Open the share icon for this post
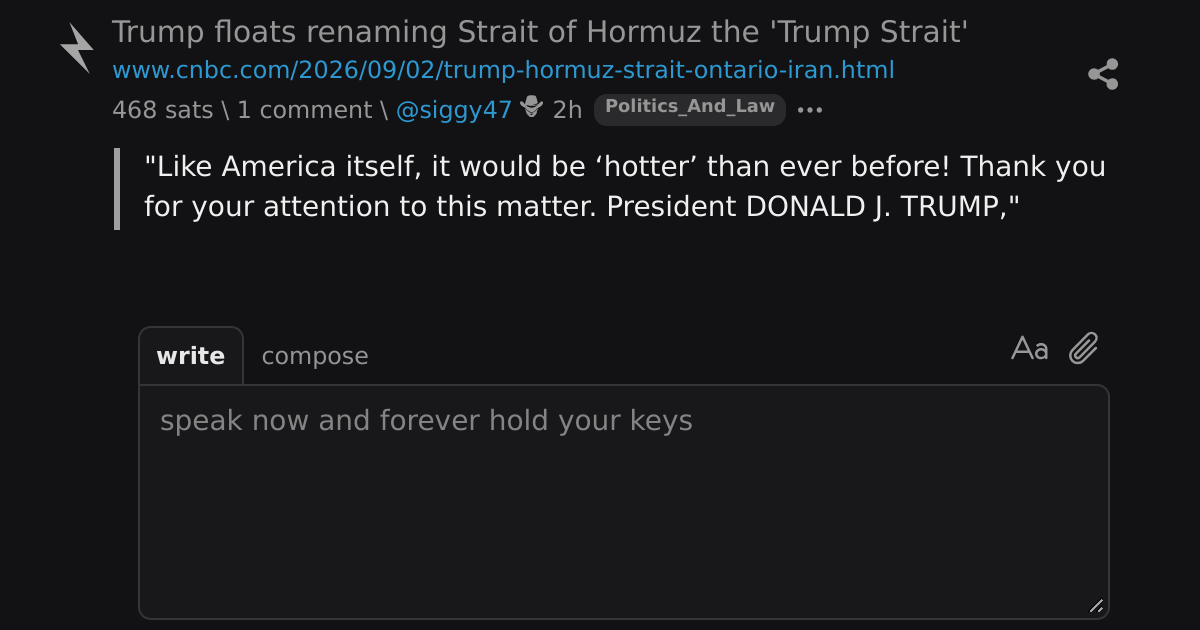 pyautogui.click(x=1103, y=74)
